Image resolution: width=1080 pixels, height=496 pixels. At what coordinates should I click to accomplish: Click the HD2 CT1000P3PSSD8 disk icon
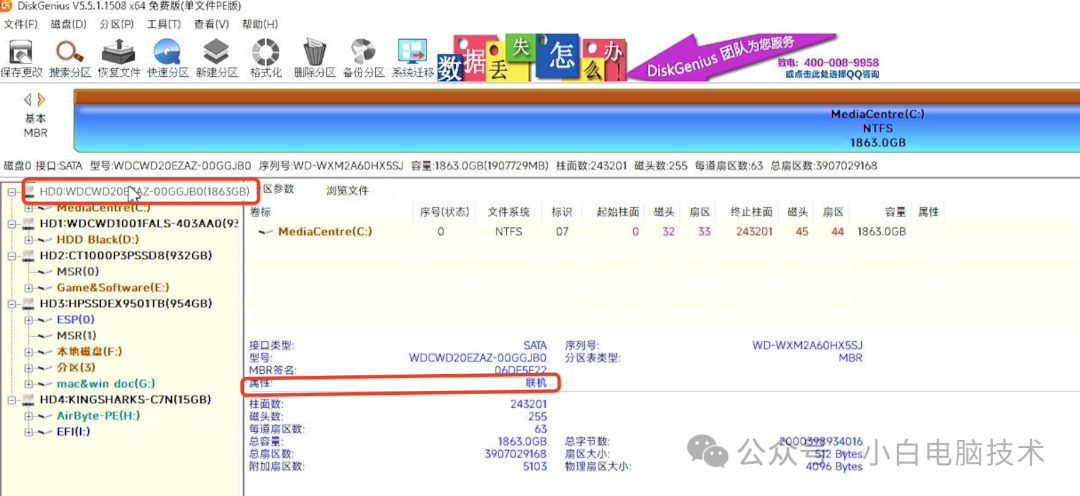pos(28,256)
